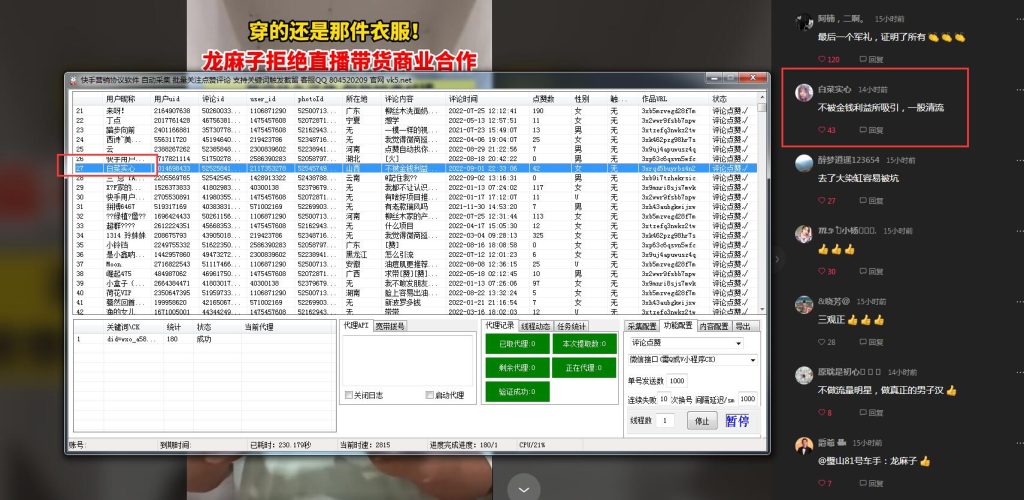This screenshot has width=1024, height=500.
Task: Click the 本次提取数:0 green box
Action: coord(584,344)
